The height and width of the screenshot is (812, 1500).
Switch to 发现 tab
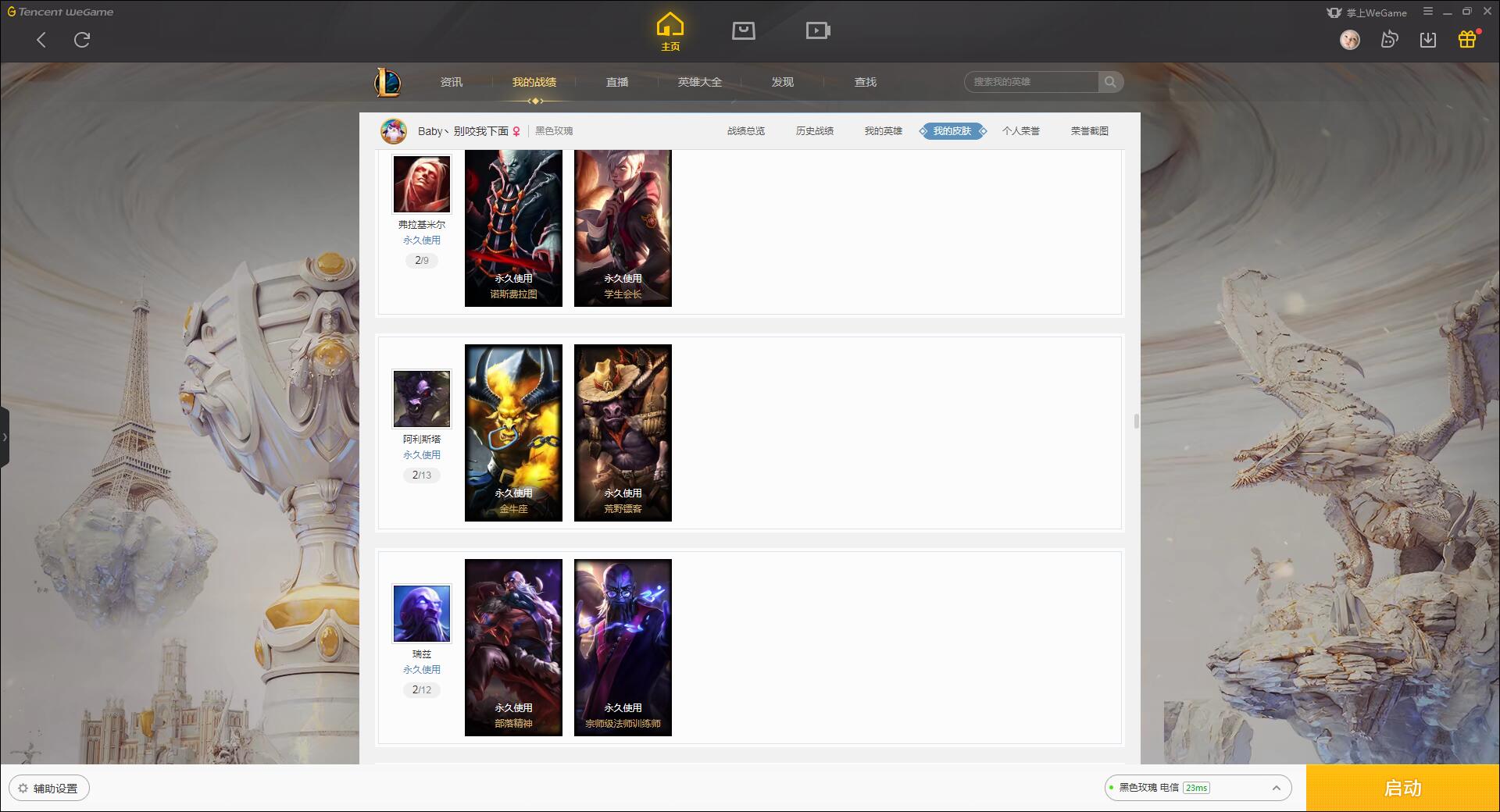click(x=783, y=82)
